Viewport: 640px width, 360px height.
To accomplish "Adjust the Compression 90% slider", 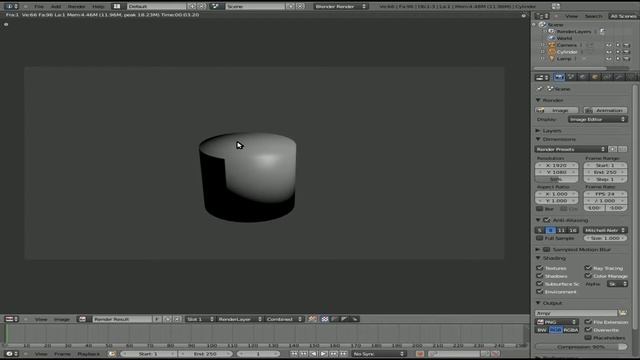I will point(581,347).
